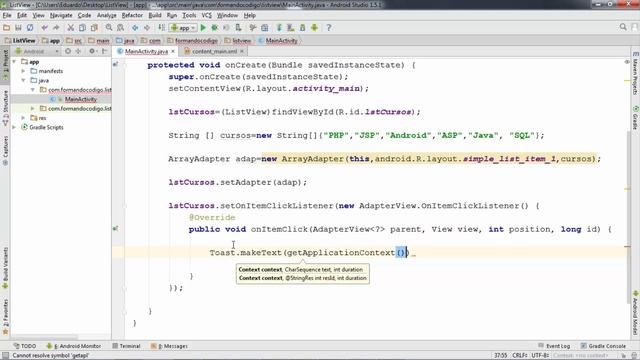Run the app with green play button
Image resolution: width=640 pixels, height=360 pixels.
pos(203,28)
